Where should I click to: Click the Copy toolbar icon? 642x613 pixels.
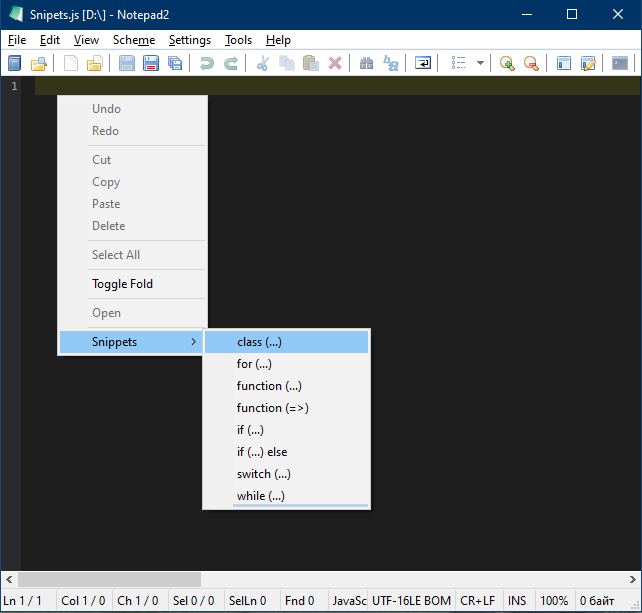click(287, 63)
